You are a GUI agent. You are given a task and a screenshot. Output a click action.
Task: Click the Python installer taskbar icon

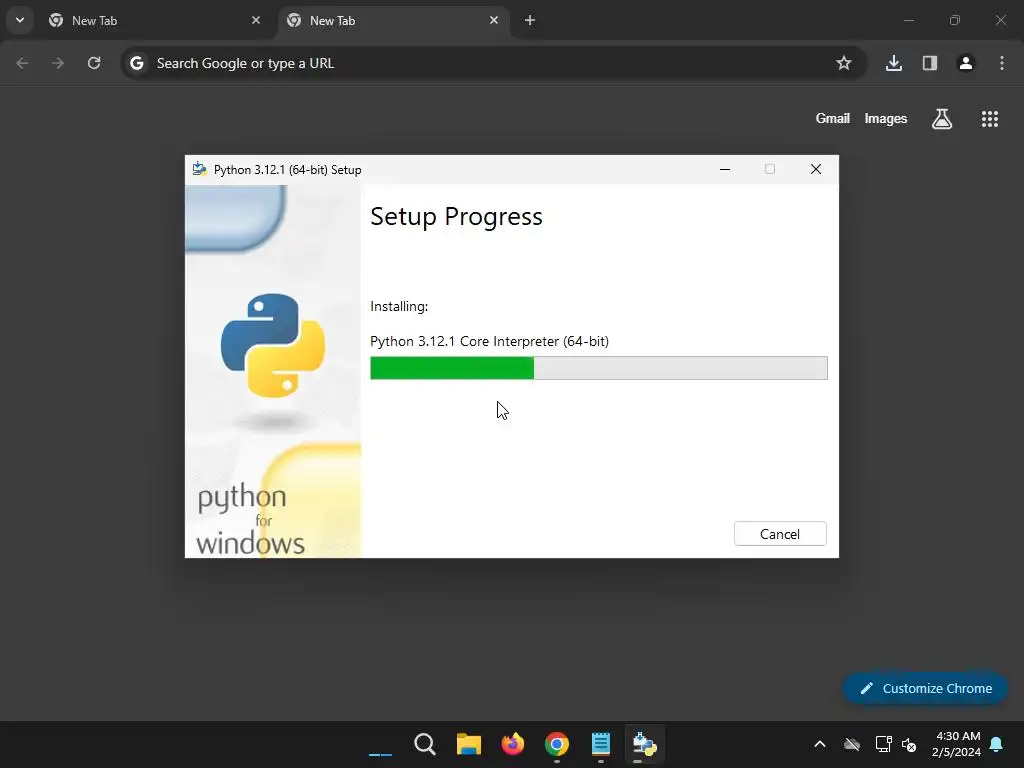[x=645, y=744]
